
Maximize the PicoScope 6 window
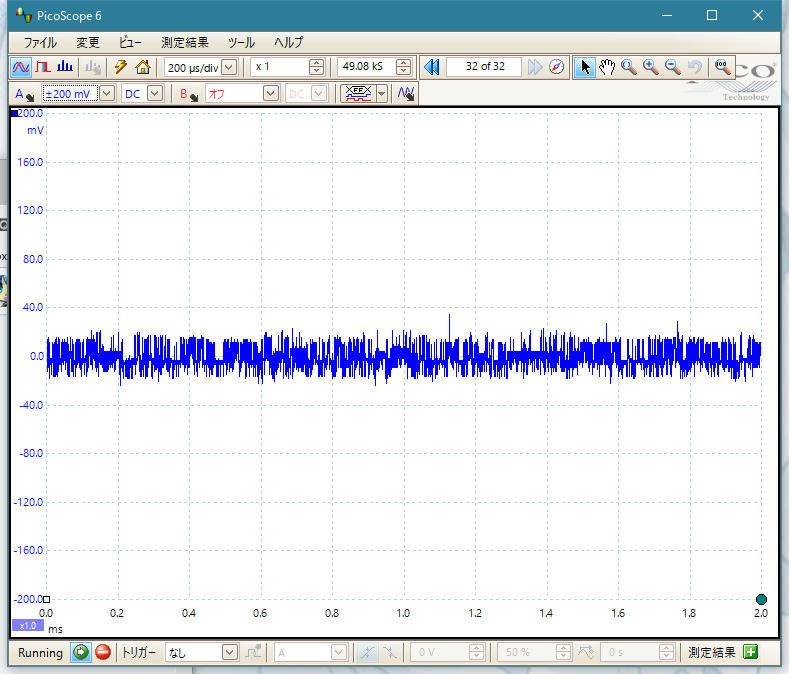point(712,16)
